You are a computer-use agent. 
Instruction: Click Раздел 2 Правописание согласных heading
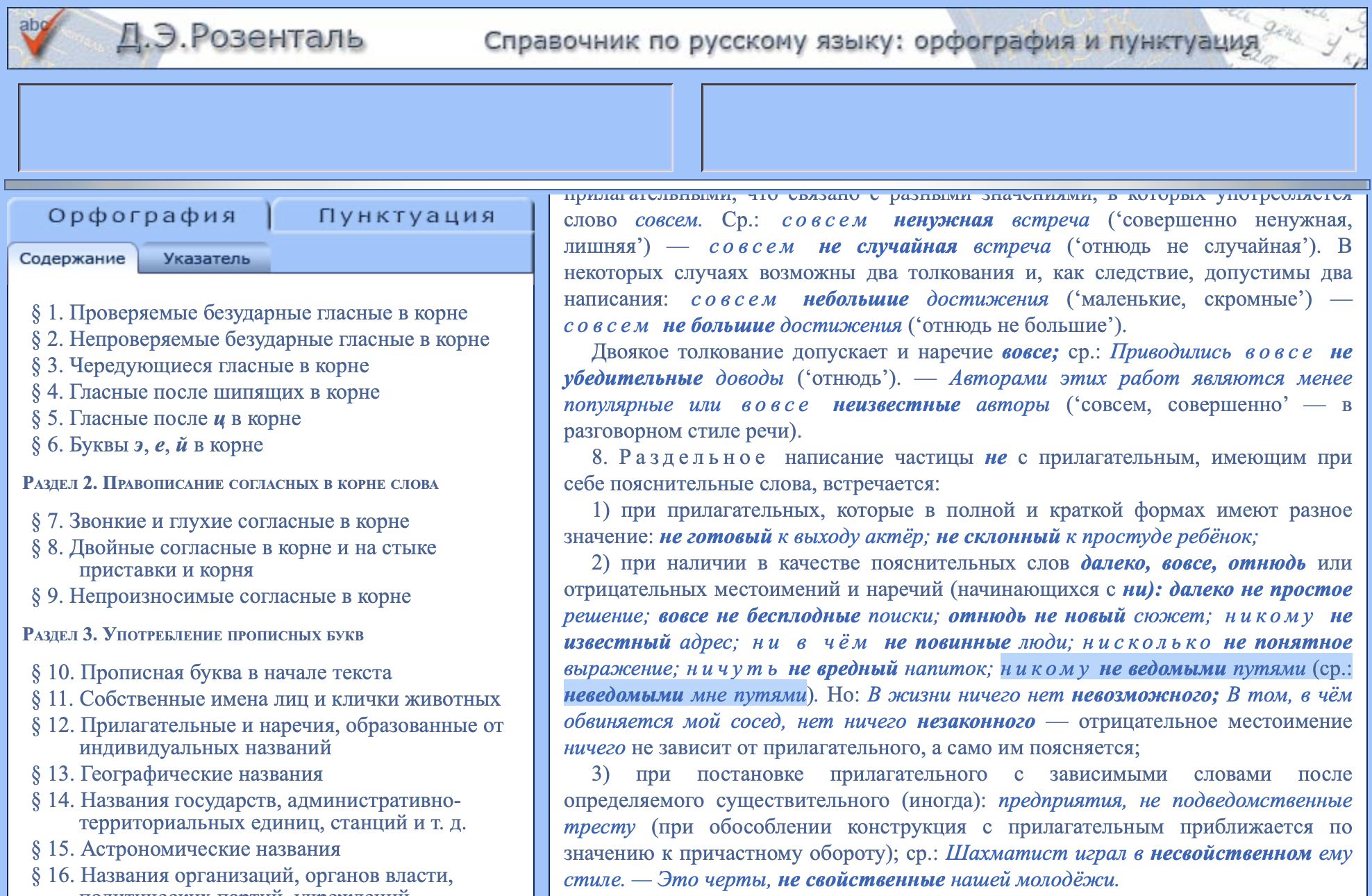[x=231, y=483]
